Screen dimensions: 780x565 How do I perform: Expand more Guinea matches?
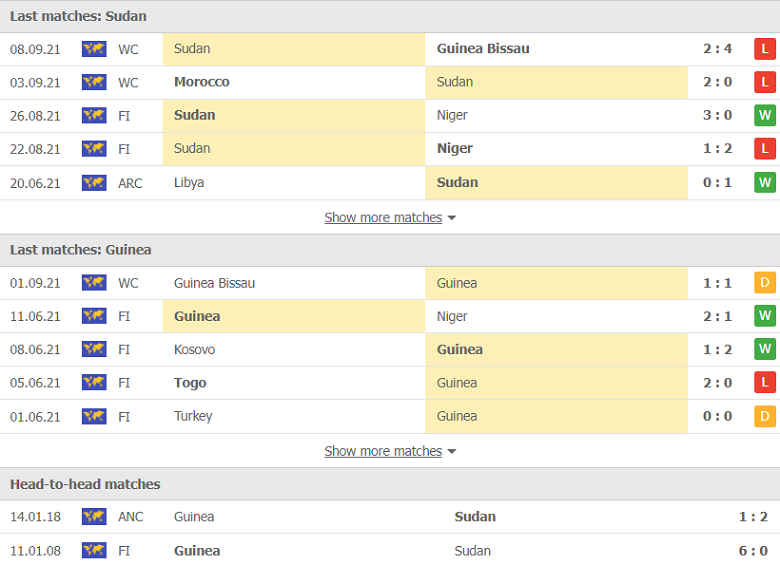pyautogui.click(x=383, y=451)
